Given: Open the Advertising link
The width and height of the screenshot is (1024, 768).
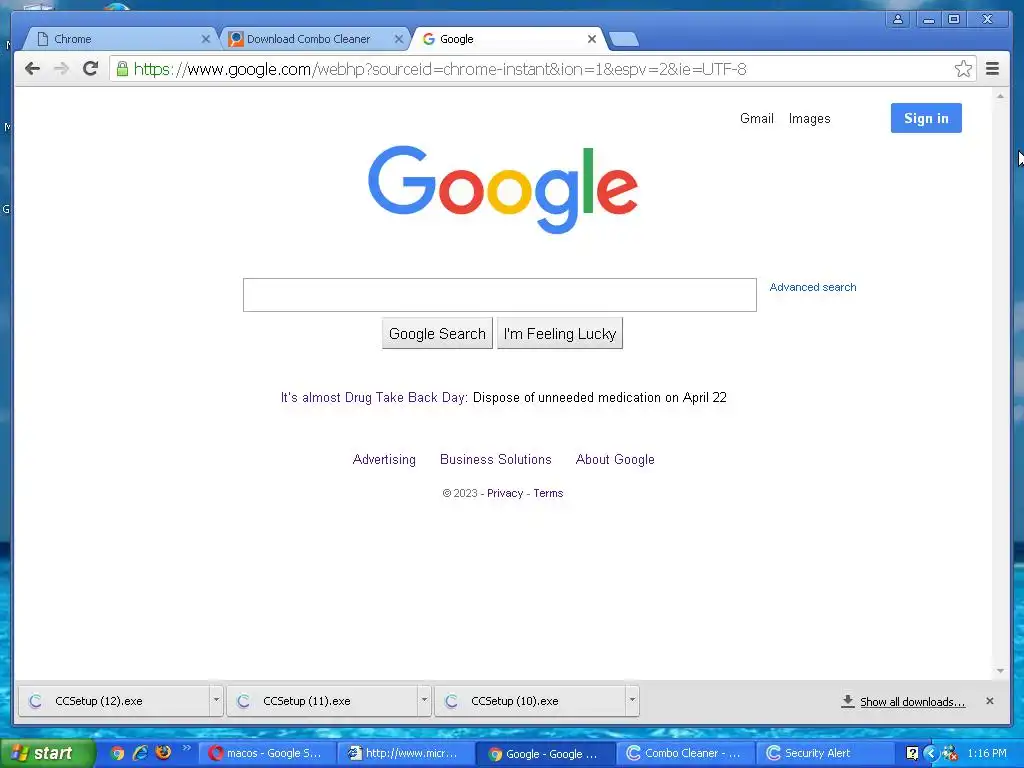Looking at the screenshot, I should tap(384, 459).
